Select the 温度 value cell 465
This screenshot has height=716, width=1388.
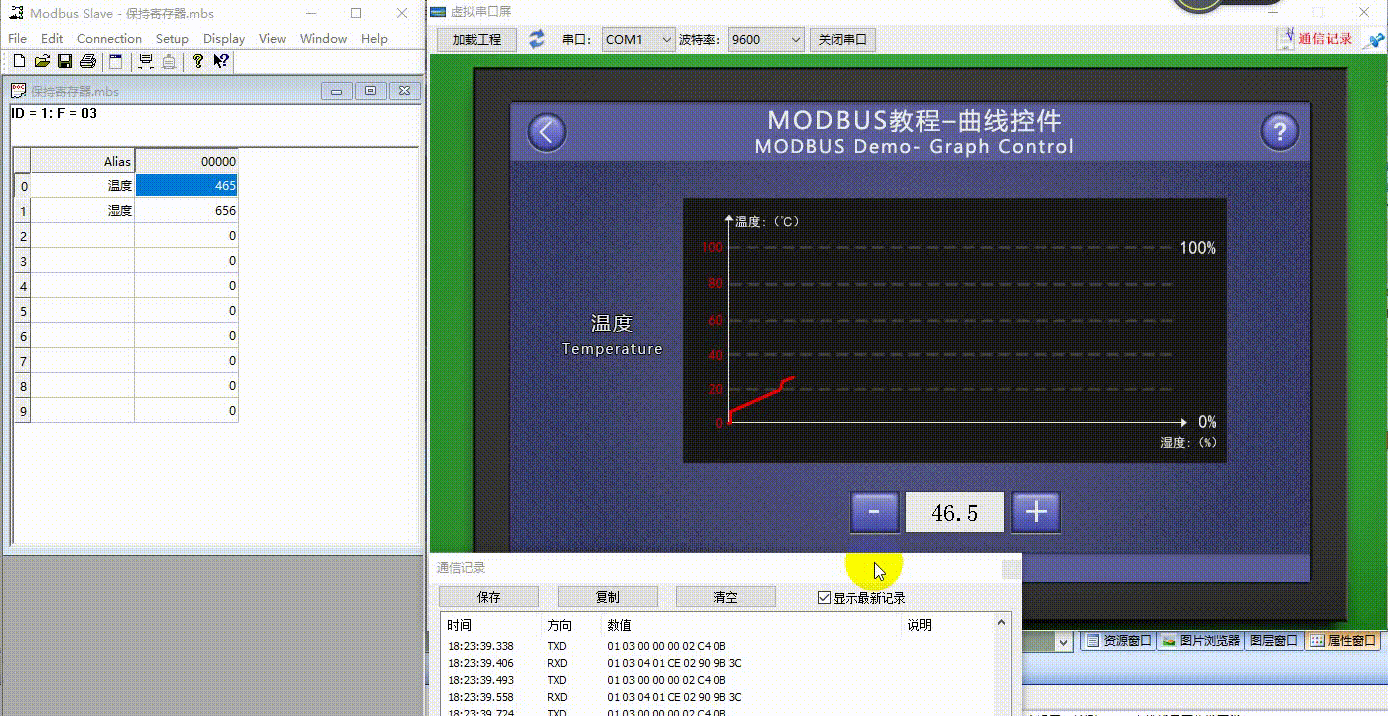(187, 185)
